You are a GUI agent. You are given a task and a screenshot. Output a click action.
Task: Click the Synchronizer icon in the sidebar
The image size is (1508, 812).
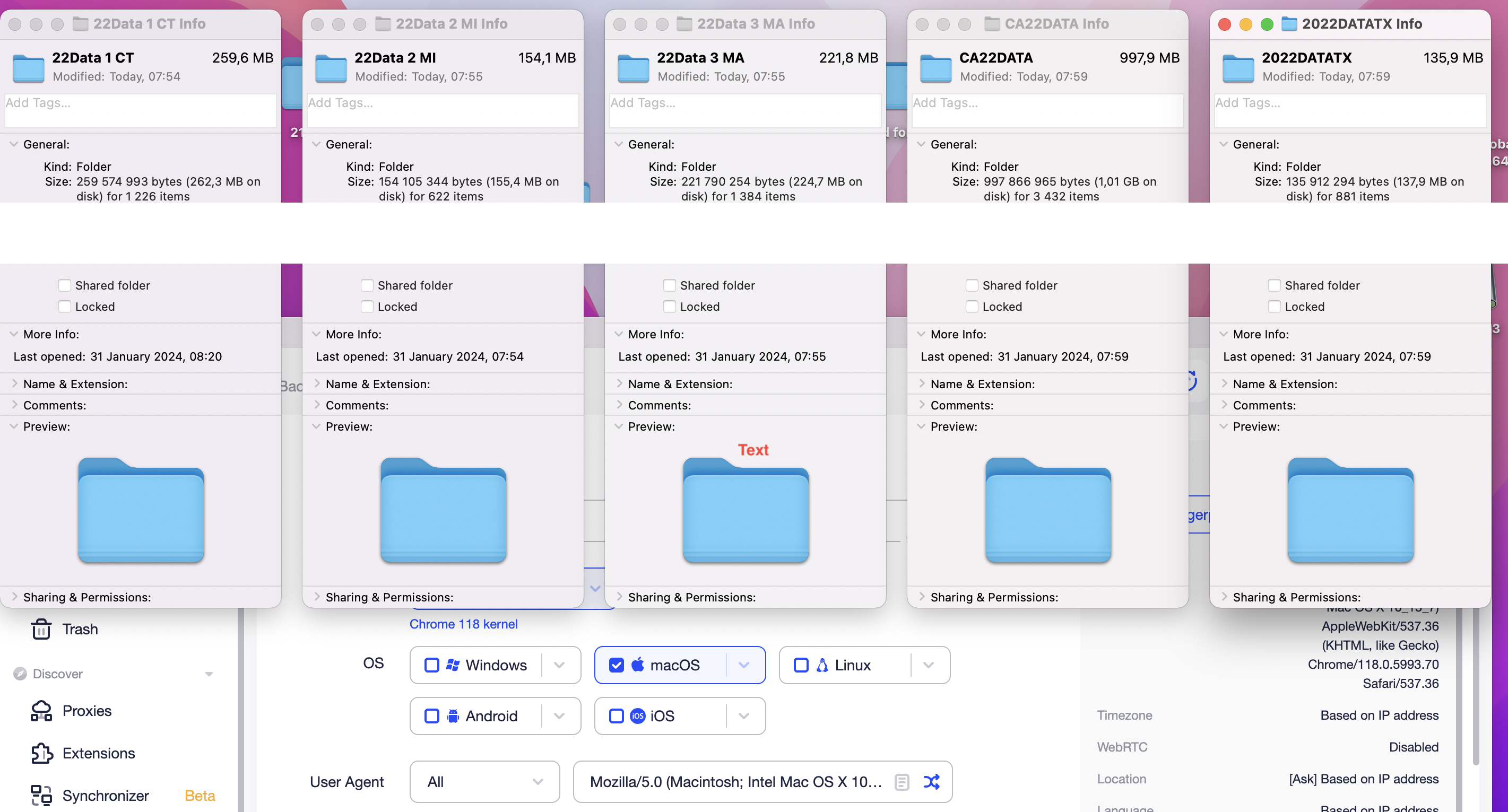41,795
